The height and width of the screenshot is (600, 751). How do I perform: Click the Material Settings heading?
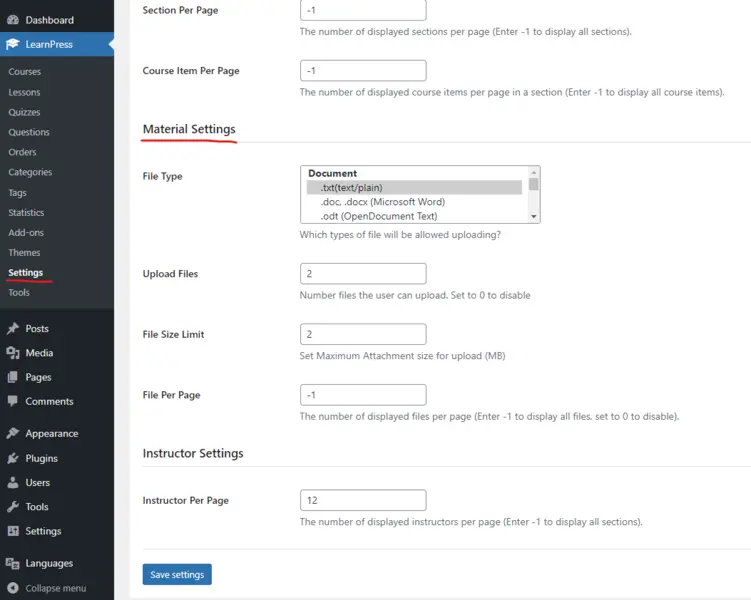click(189, 129)
